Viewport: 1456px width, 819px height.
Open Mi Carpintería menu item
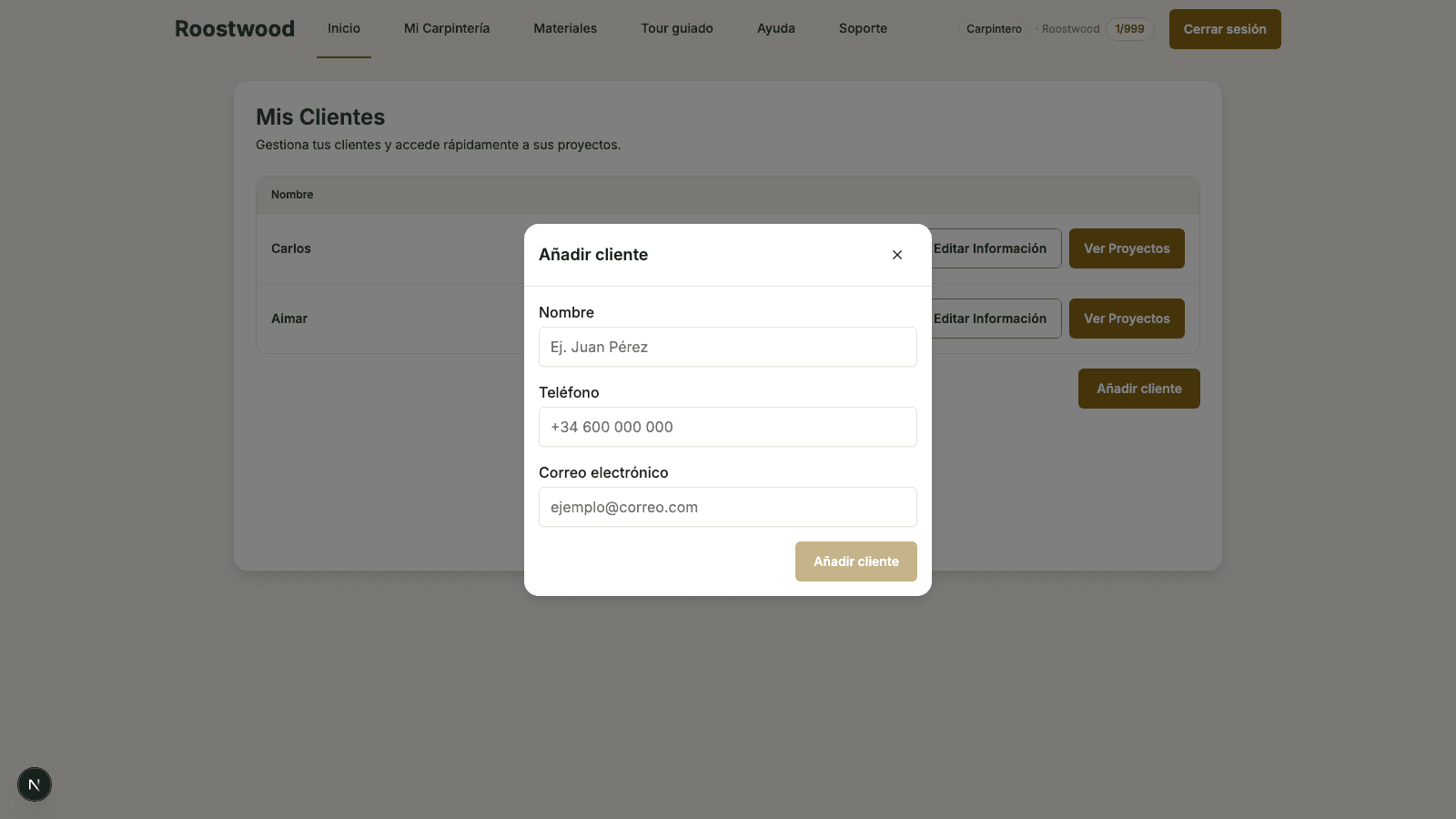pos(447,28)
